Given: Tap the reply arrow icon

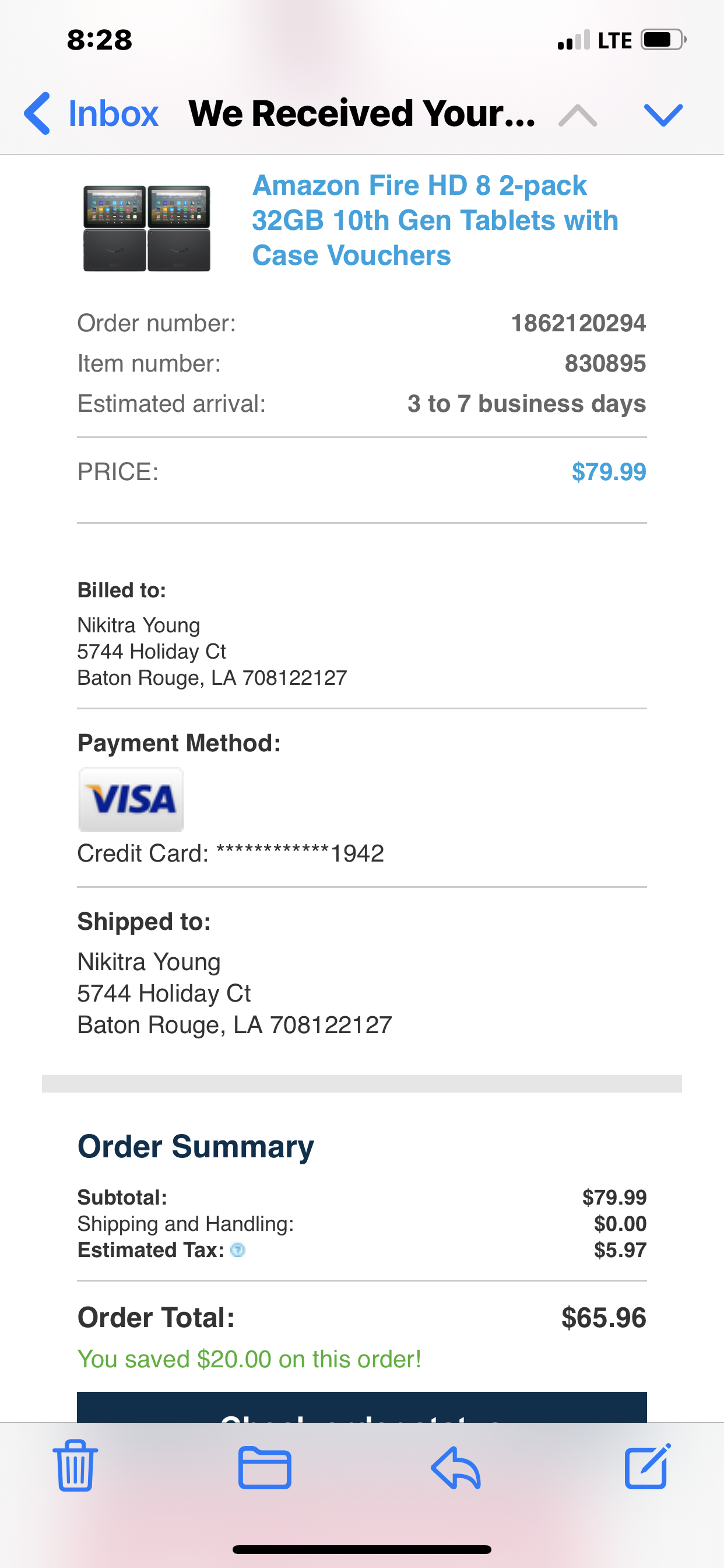Looking at the screenshot, I should coord(456,1468).
